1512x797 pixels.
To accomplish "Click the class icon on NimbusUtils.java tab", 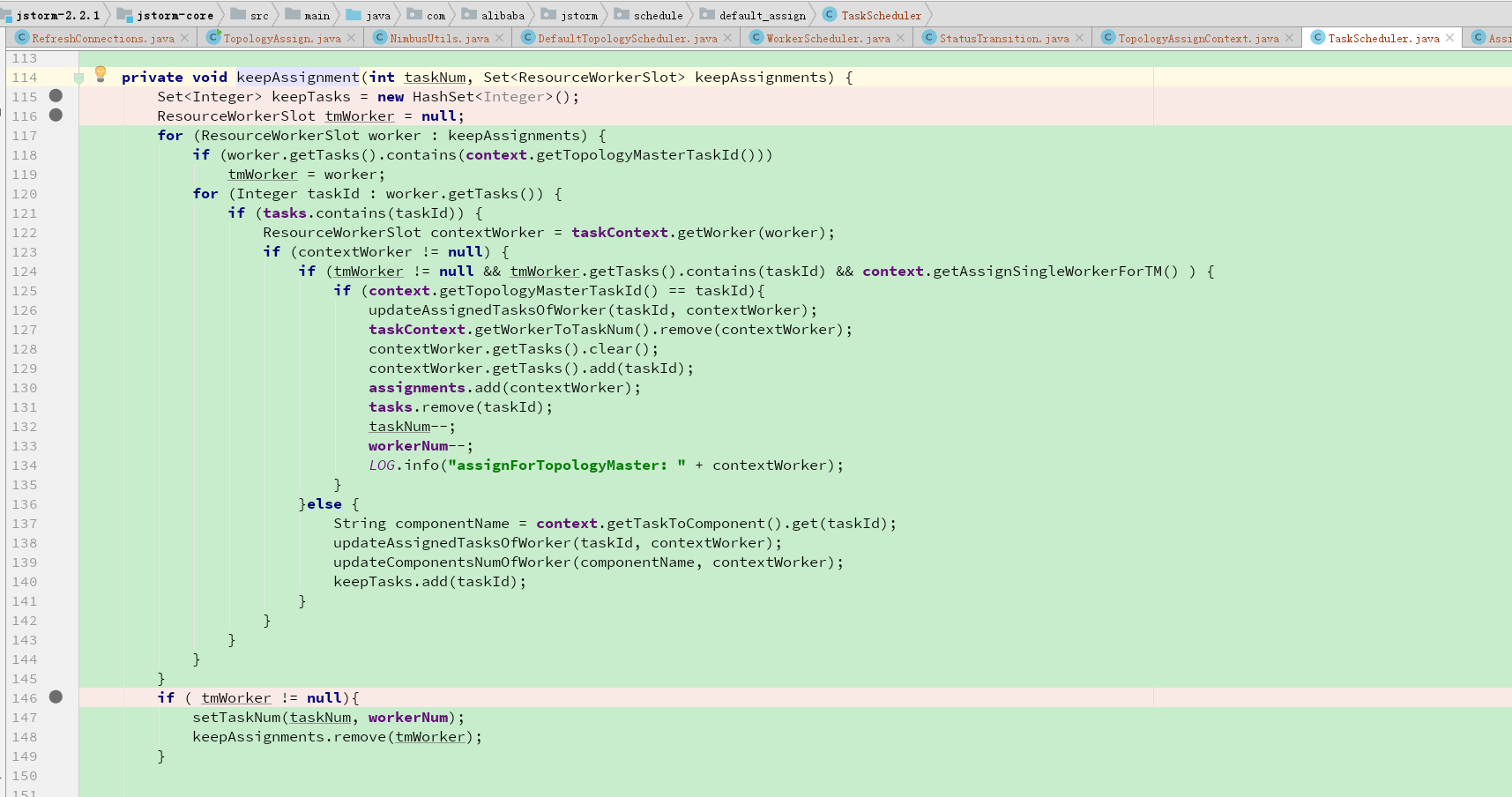I will click(x=380, y=37).
